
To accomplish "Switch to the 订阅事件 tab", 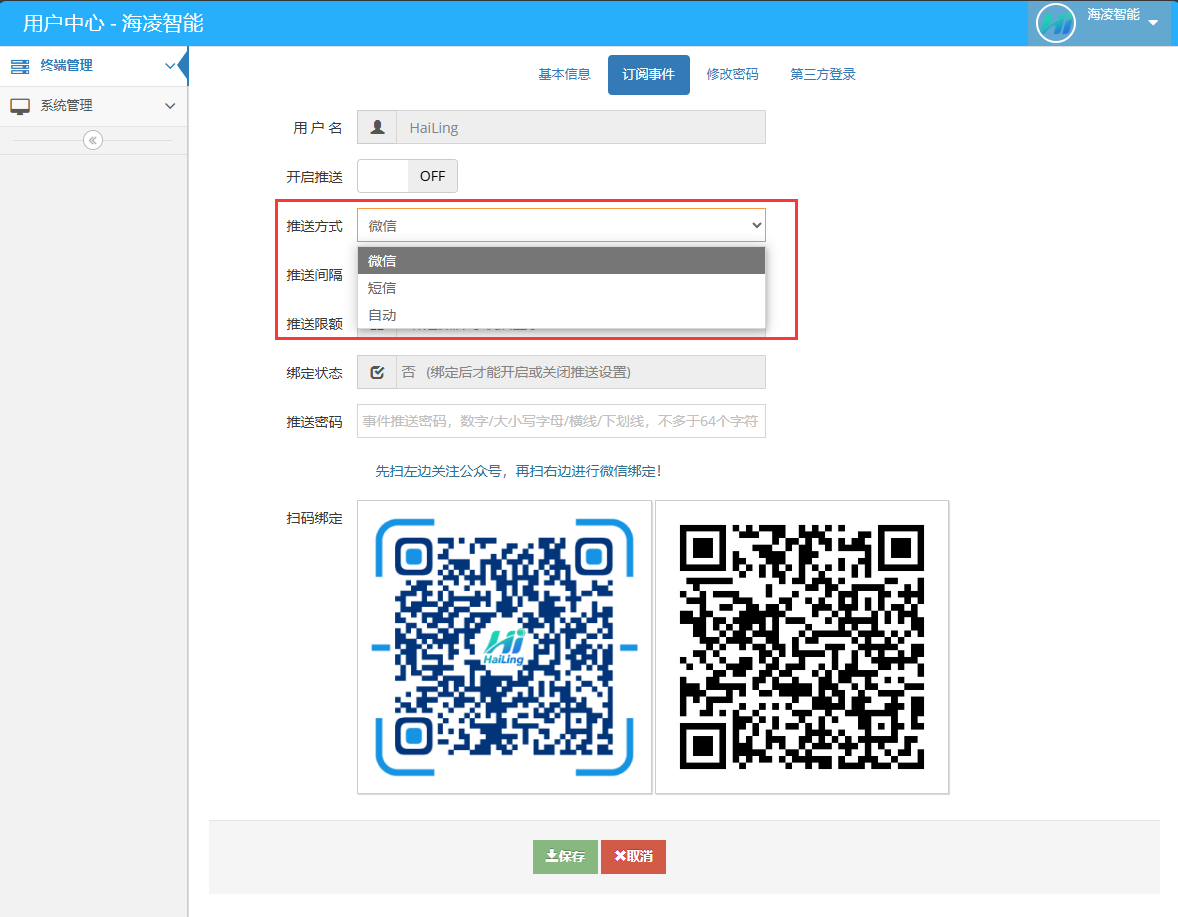I will pyautogui.click(x=648, y=74).
